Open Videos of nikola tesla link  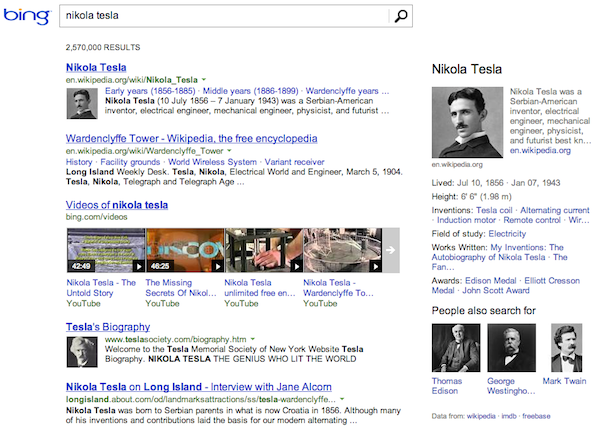coord(117,205)
